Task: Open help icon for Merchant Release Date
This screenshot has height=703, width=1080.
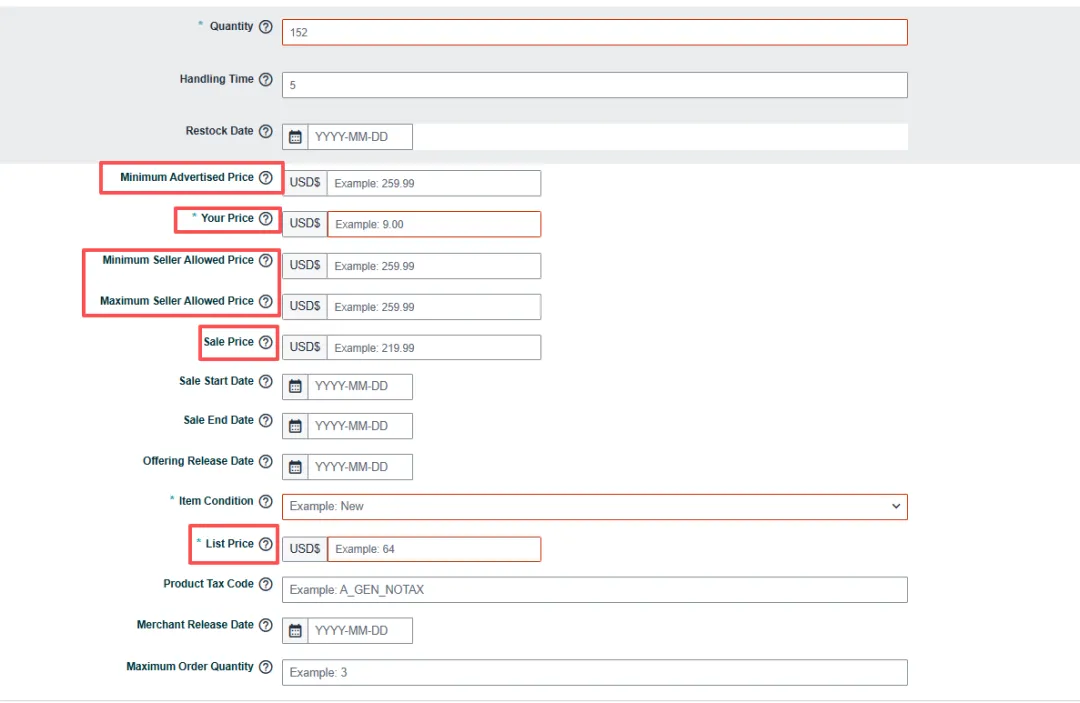Action: (266, 625)
